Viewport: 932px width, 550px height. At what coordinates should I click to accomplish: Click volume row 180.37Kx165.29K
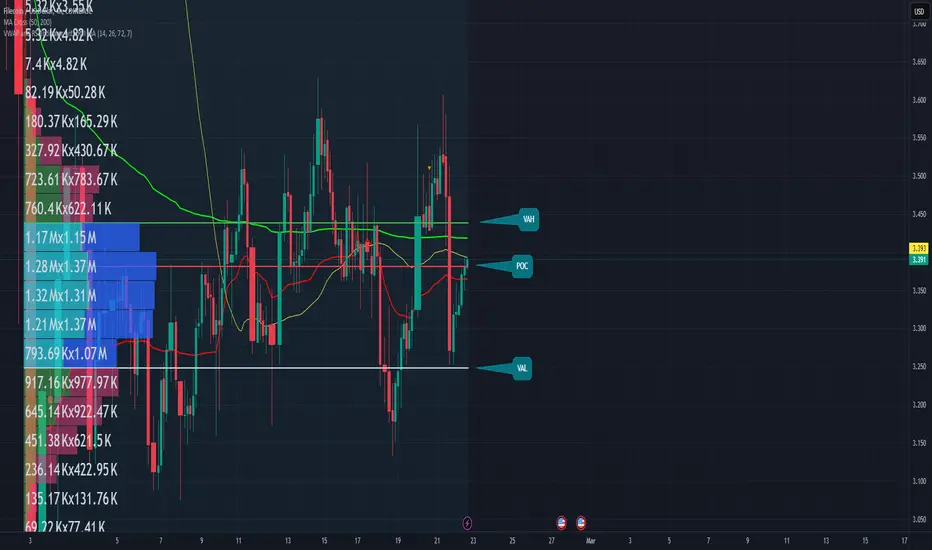[x=71, y=122]
